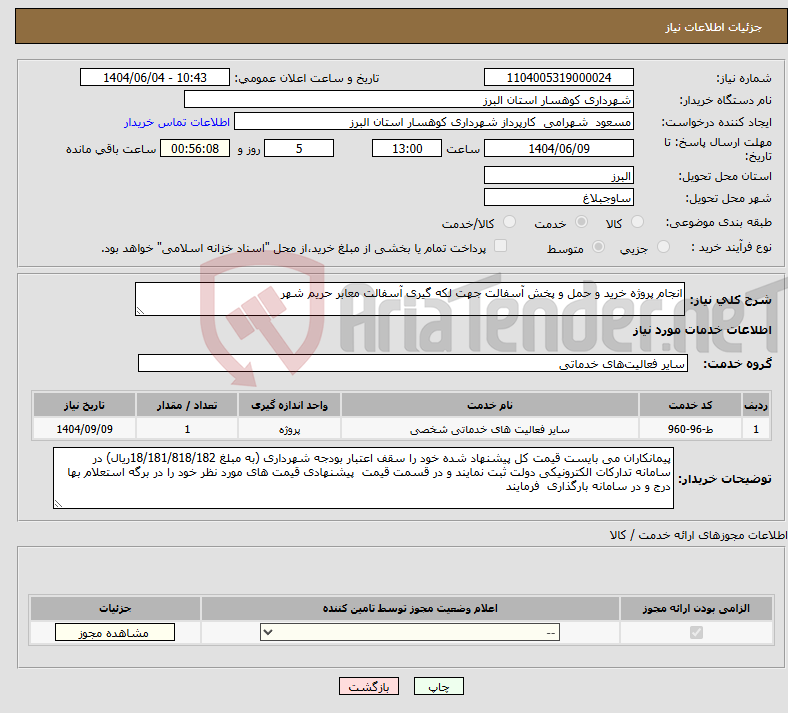
Task: Click the کد خدمت column header
Action: (x=691, y=405)
